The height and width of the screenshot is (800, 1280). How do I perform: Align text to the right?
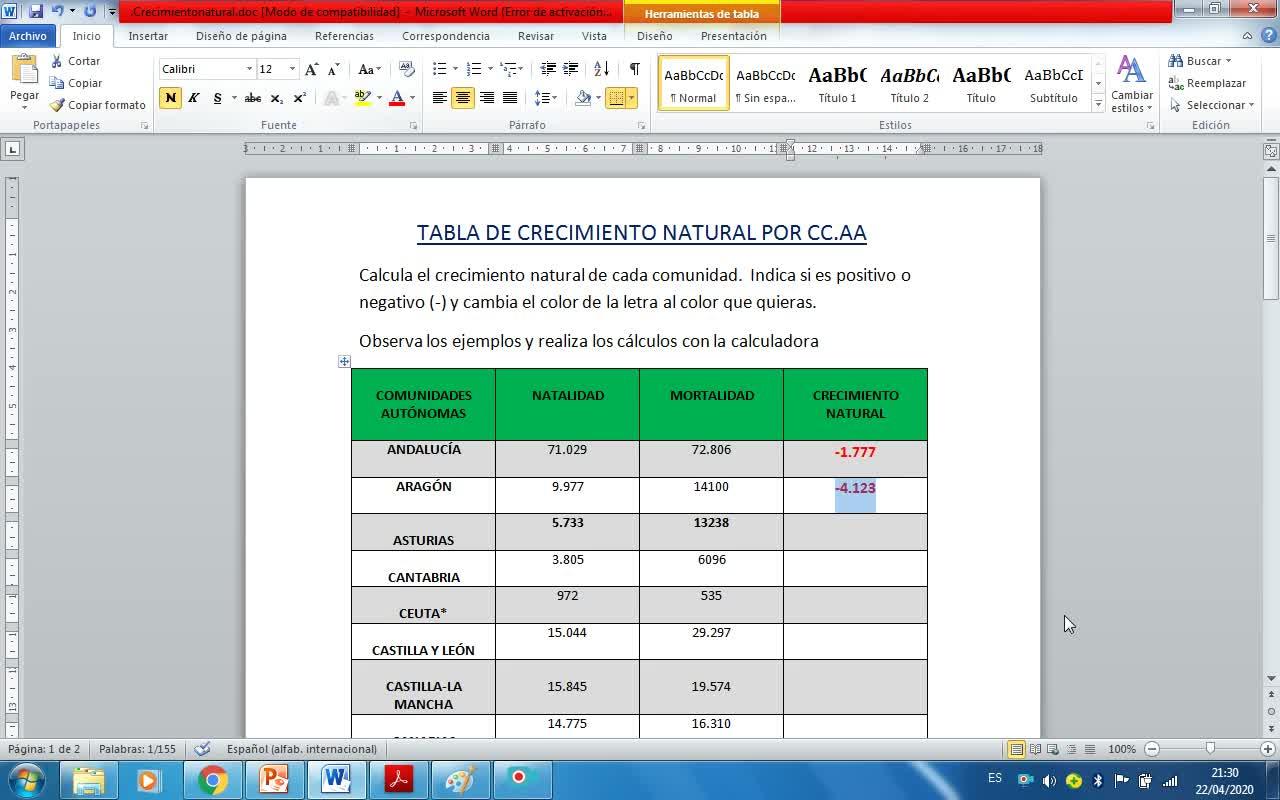click(x=486, y=98)
